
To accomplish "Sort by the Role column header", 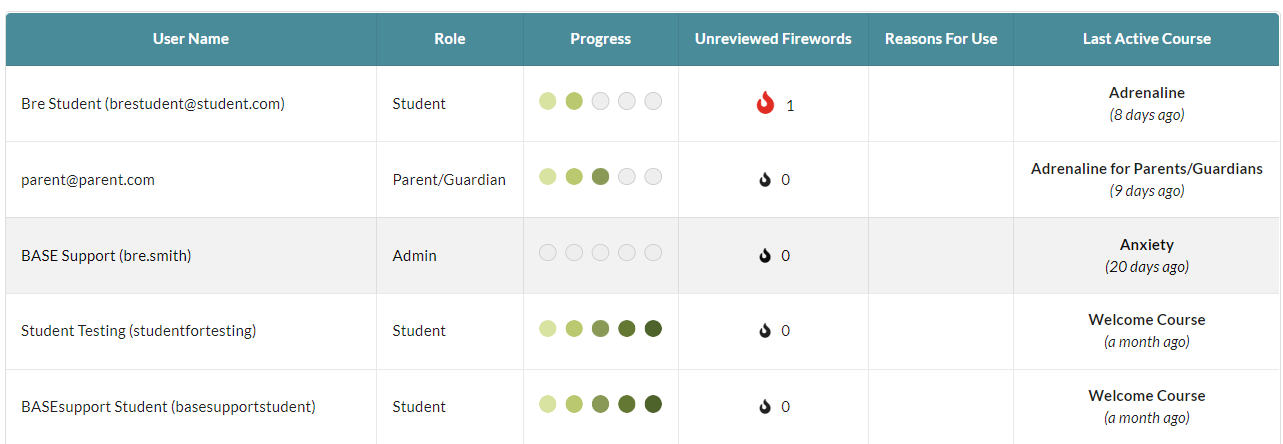I will 450,39.
